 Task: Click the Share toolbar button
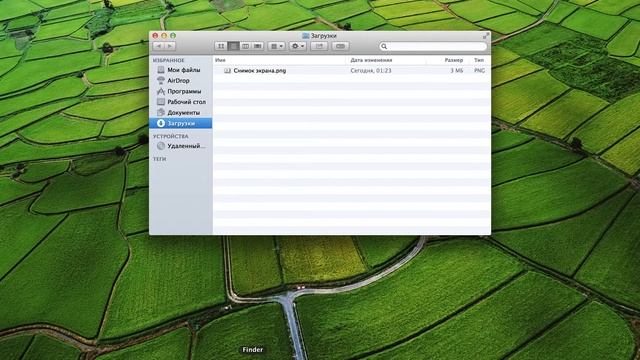319,46
